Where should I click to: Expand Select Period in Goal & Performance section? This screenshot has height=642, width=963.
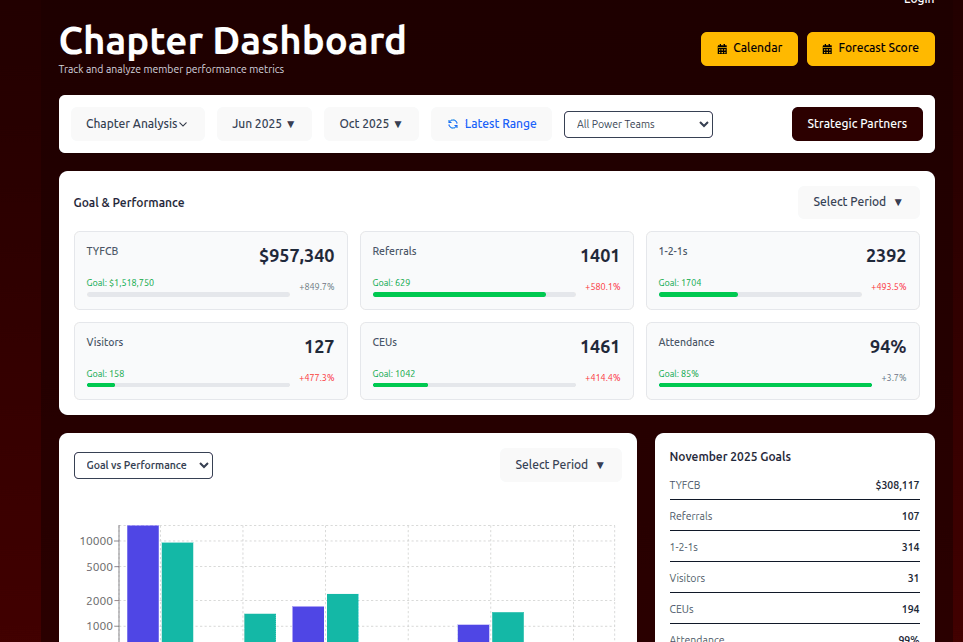[858, 202]
